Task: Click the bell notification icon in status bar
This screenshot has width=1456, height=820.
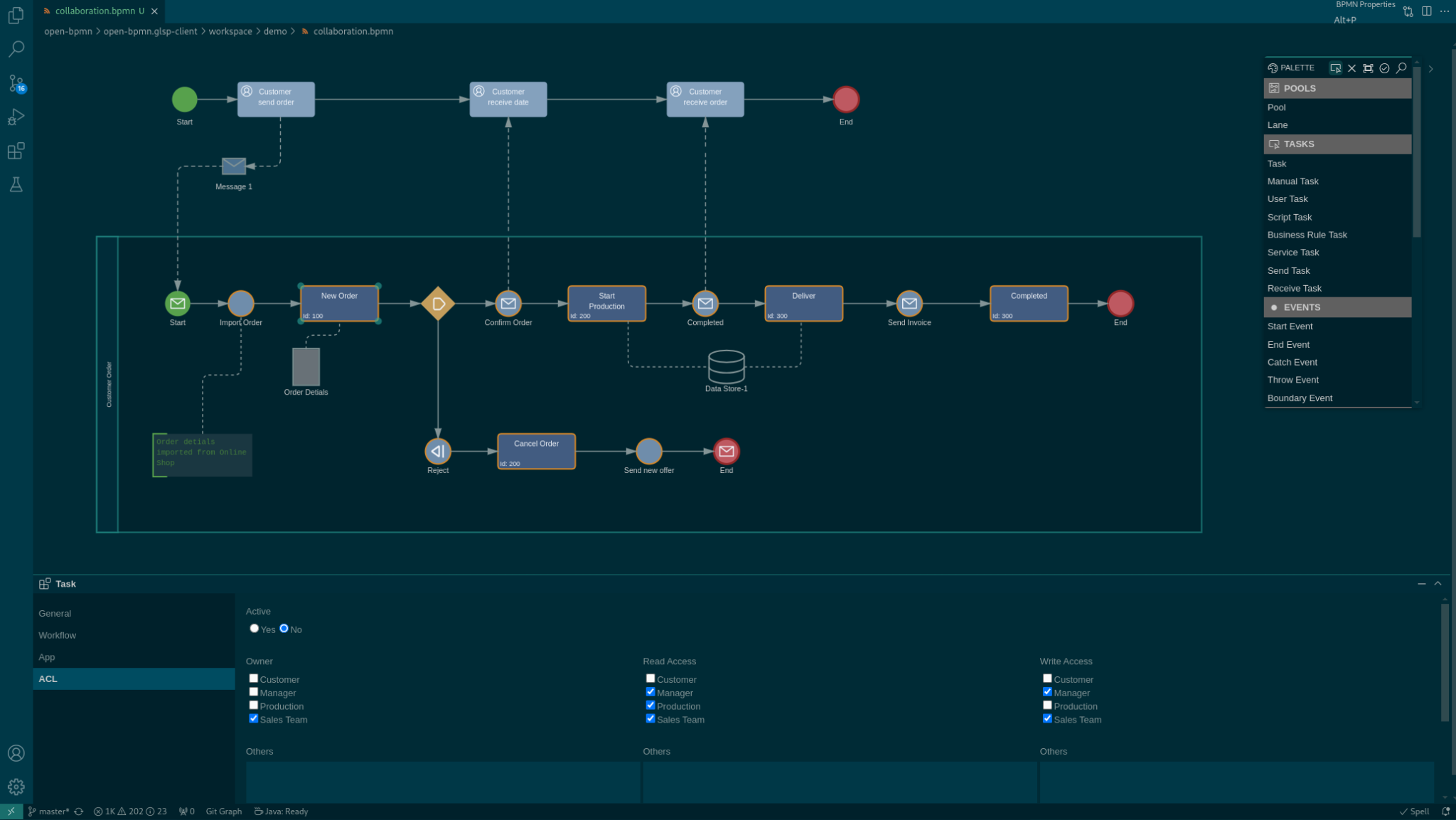Action: click(1447, 811)
